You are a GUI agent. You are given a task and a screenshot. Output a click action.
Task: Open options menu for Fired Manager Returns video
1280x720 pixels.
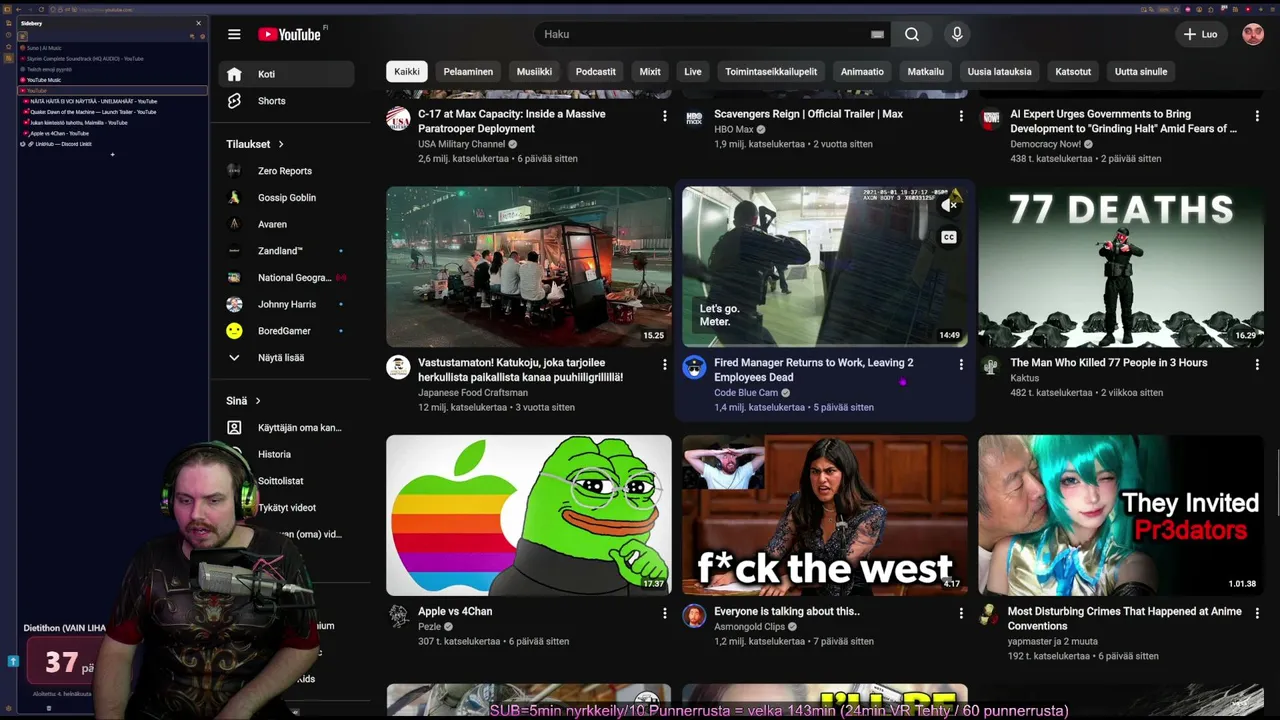960,365
